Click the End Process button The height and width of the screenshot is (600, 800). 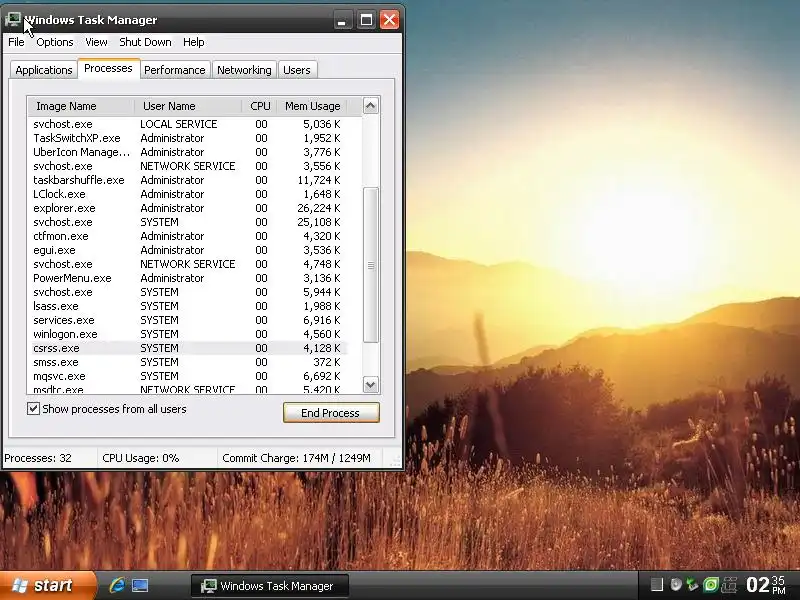[331, 413]
